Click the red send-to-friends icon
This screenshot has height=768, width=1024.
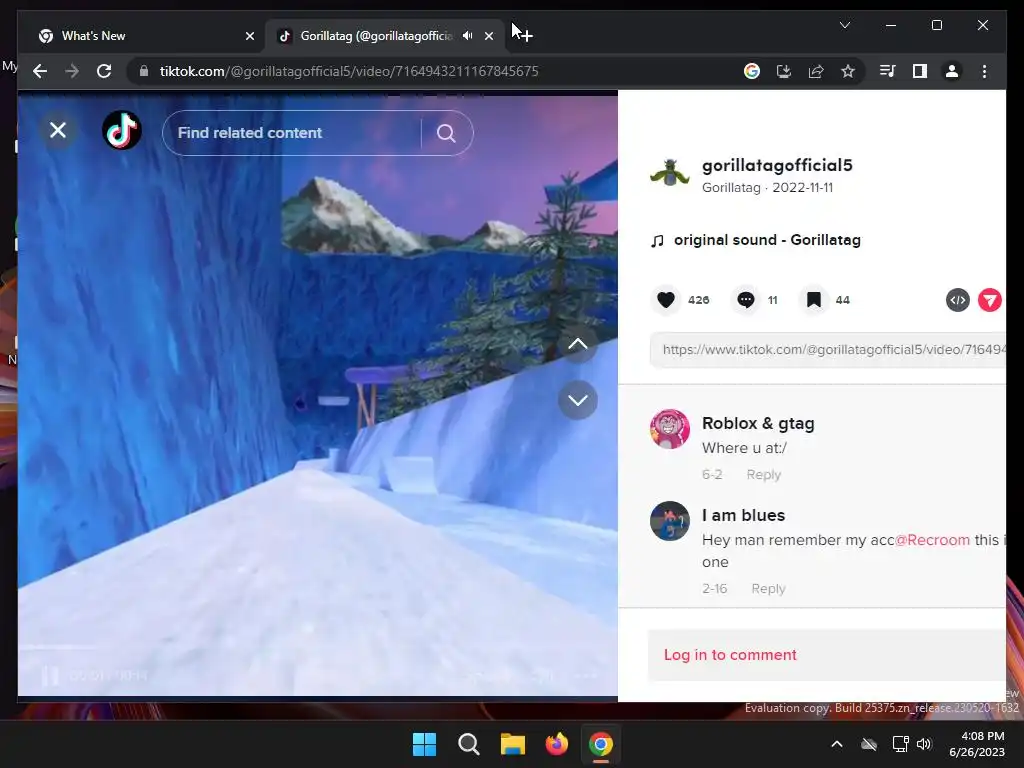point(989,300)
